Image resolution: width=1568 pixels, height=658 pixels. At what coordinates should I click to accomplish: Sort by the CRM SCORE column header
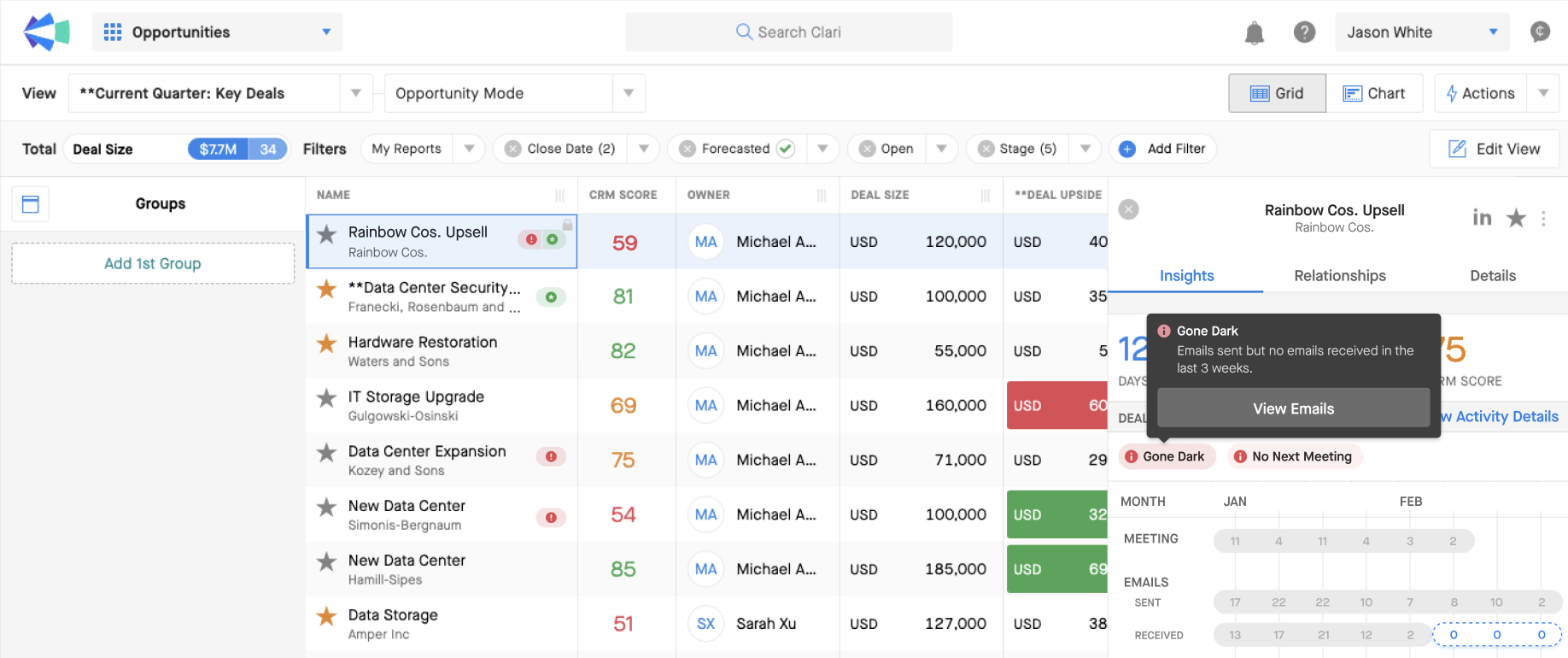pyautogui.click(x=623, y=196)
